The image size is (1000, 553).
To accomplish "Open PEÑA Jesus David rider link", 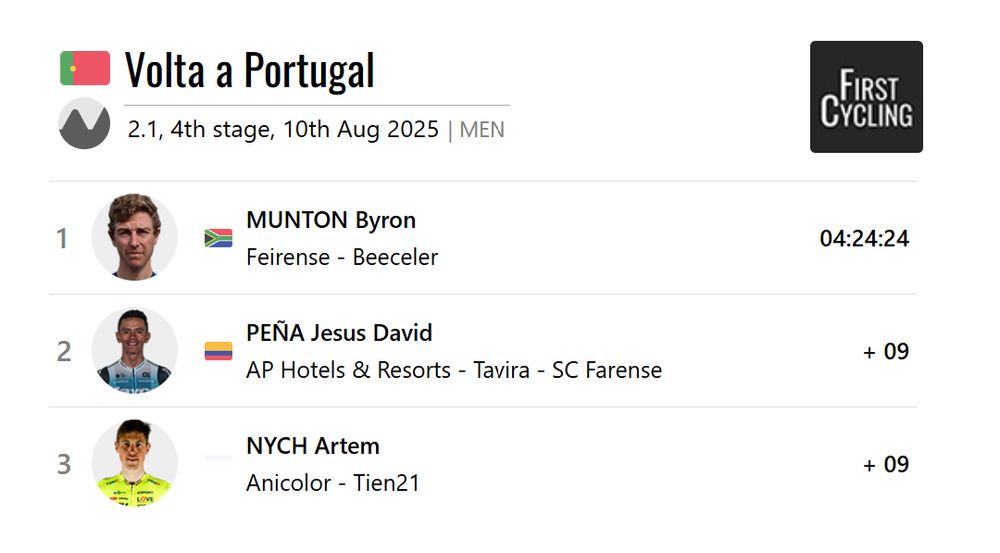I will [339, 333].
